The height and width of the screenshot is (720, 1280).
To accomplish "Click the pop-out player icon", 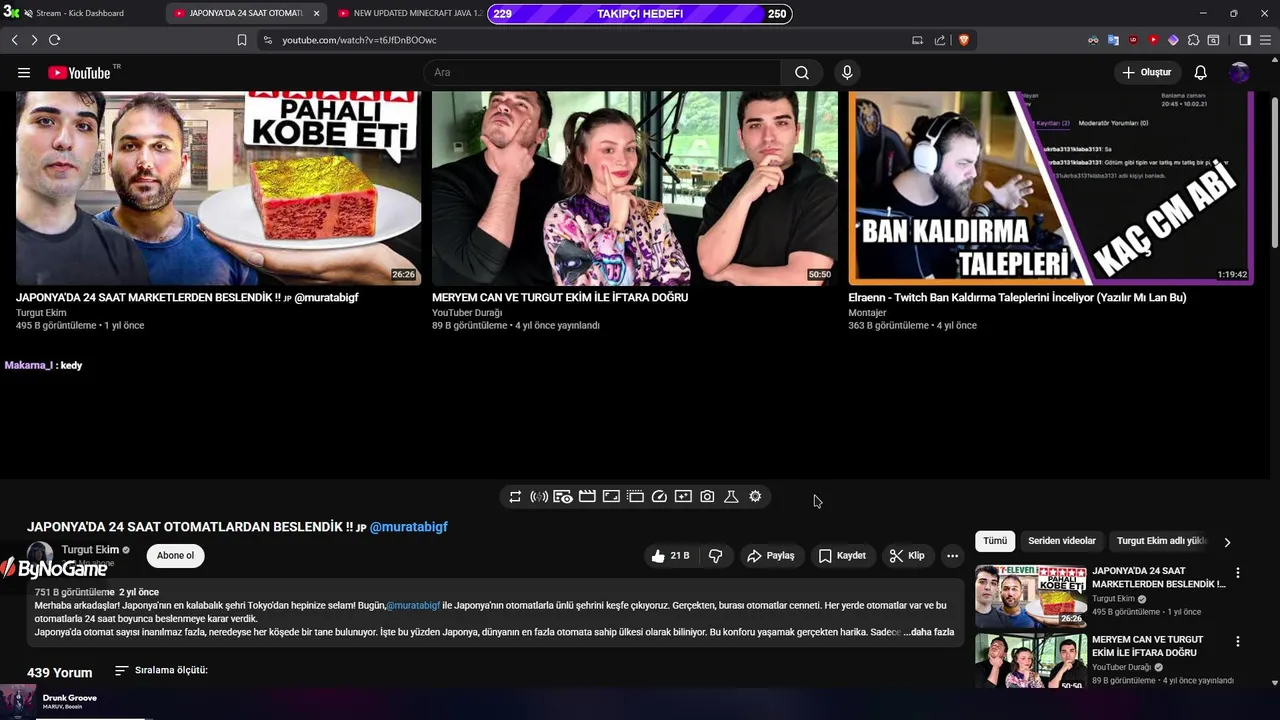I will click(x=635, y=496).
